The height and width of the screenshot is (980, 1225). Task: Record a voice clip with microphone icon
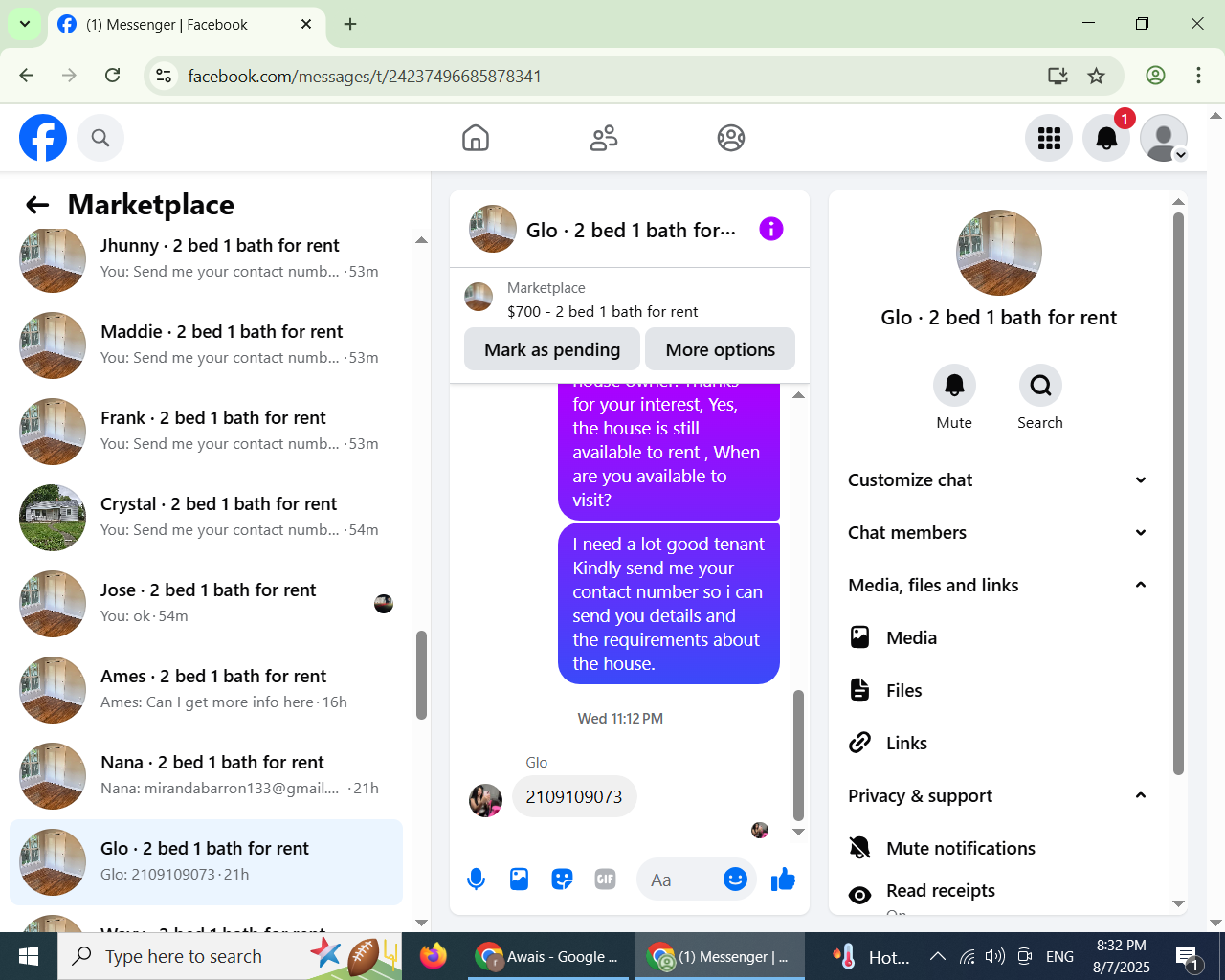[x=476, y=880]
